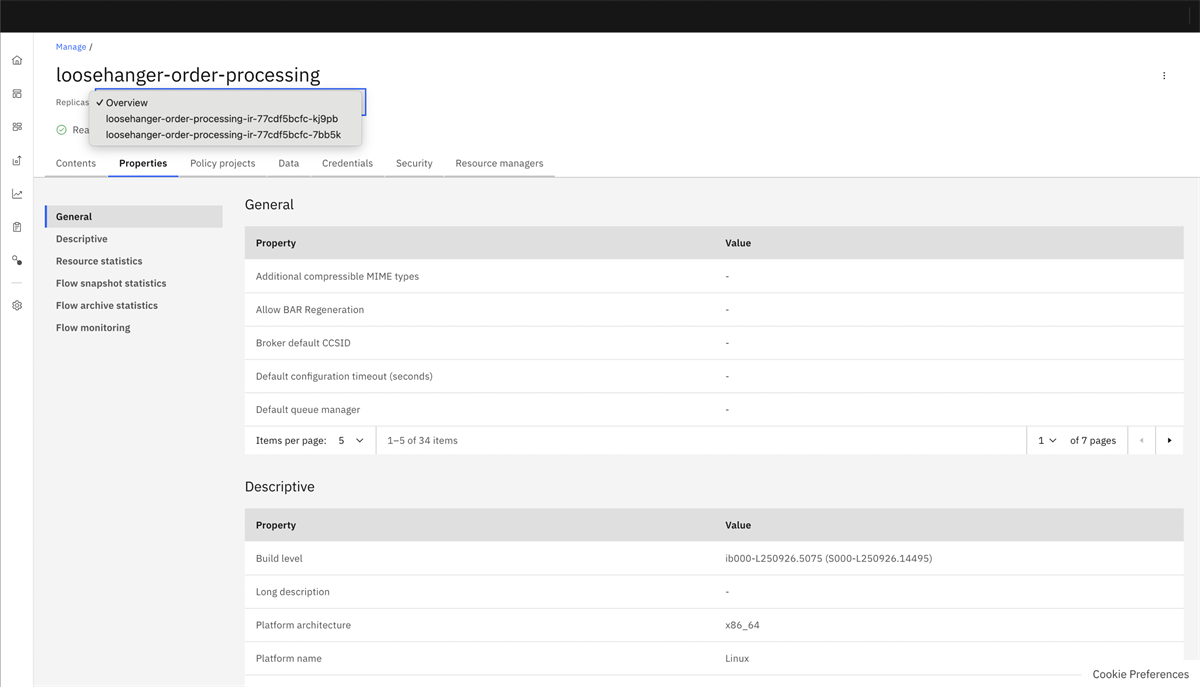Select the clipboard Catalog icon in the sidebar

click(16, 227)
